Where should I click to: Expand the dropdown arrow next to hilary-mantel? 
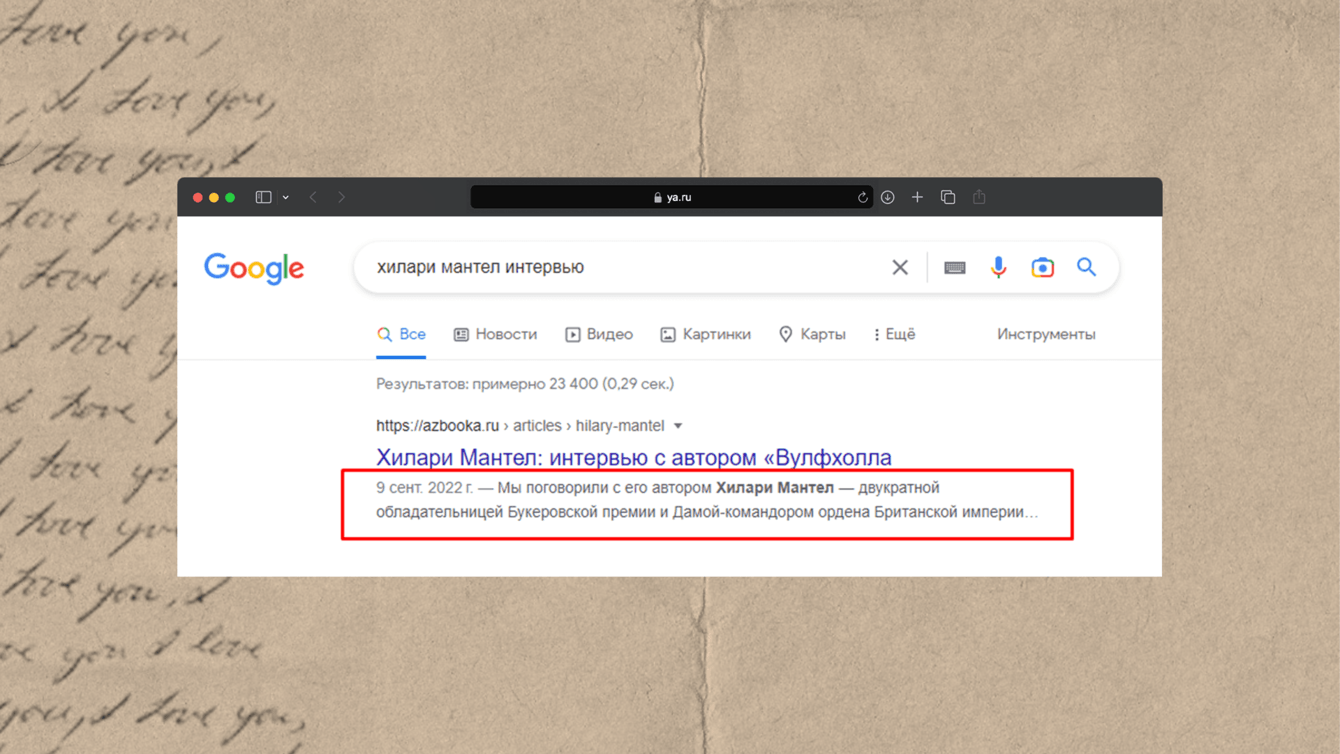click(678, 426)
